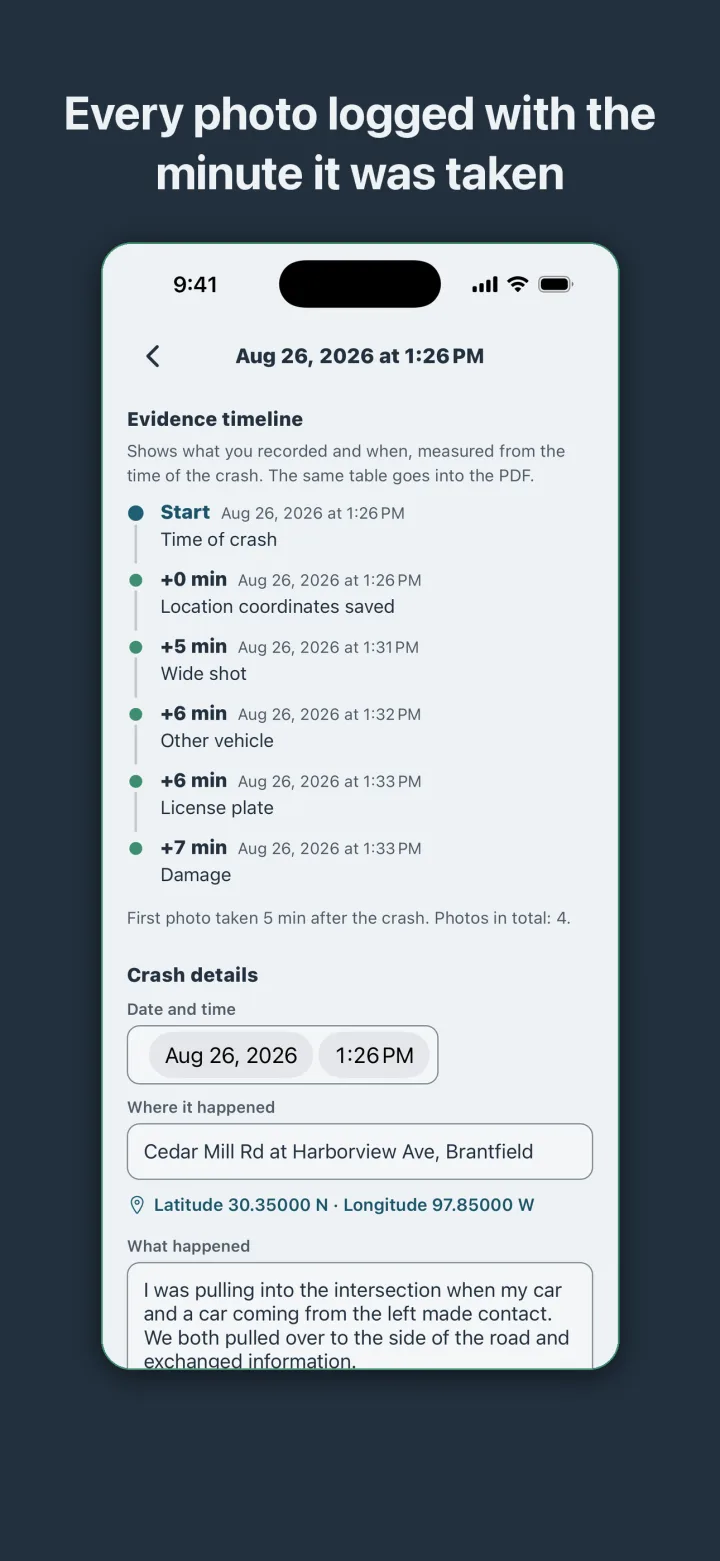Edit the Where it happened address field
720x1561 pixels.
point(360,1152)
